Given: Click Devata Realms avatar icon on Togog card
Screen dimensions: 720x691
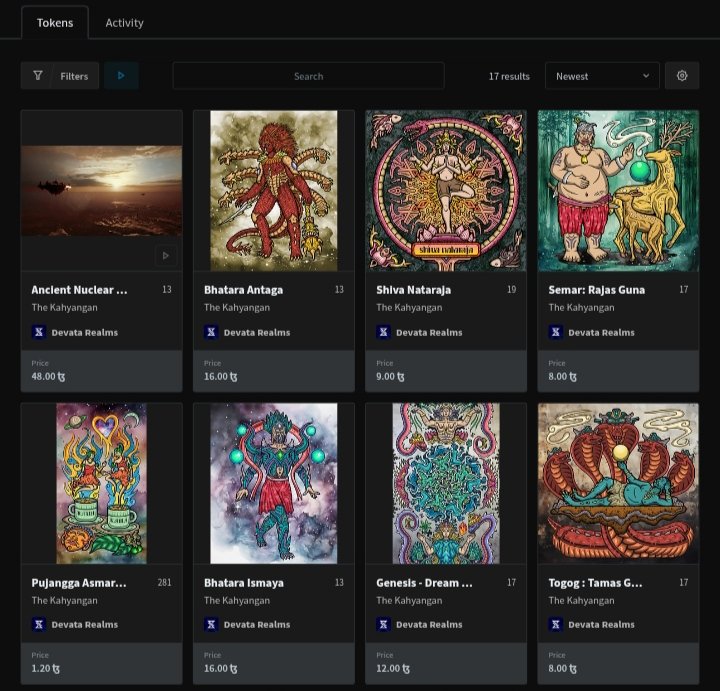Looking at the screenshot, I should [556, 624].
